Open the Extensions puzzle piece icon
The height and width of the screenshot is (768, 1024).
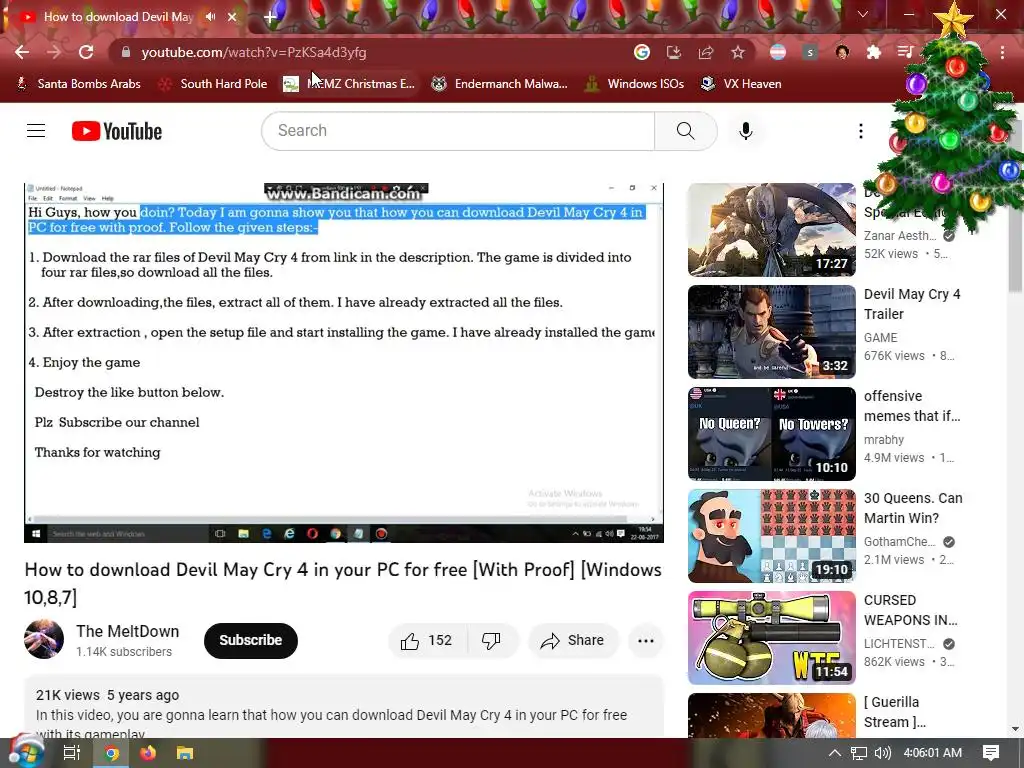point(873,52)
